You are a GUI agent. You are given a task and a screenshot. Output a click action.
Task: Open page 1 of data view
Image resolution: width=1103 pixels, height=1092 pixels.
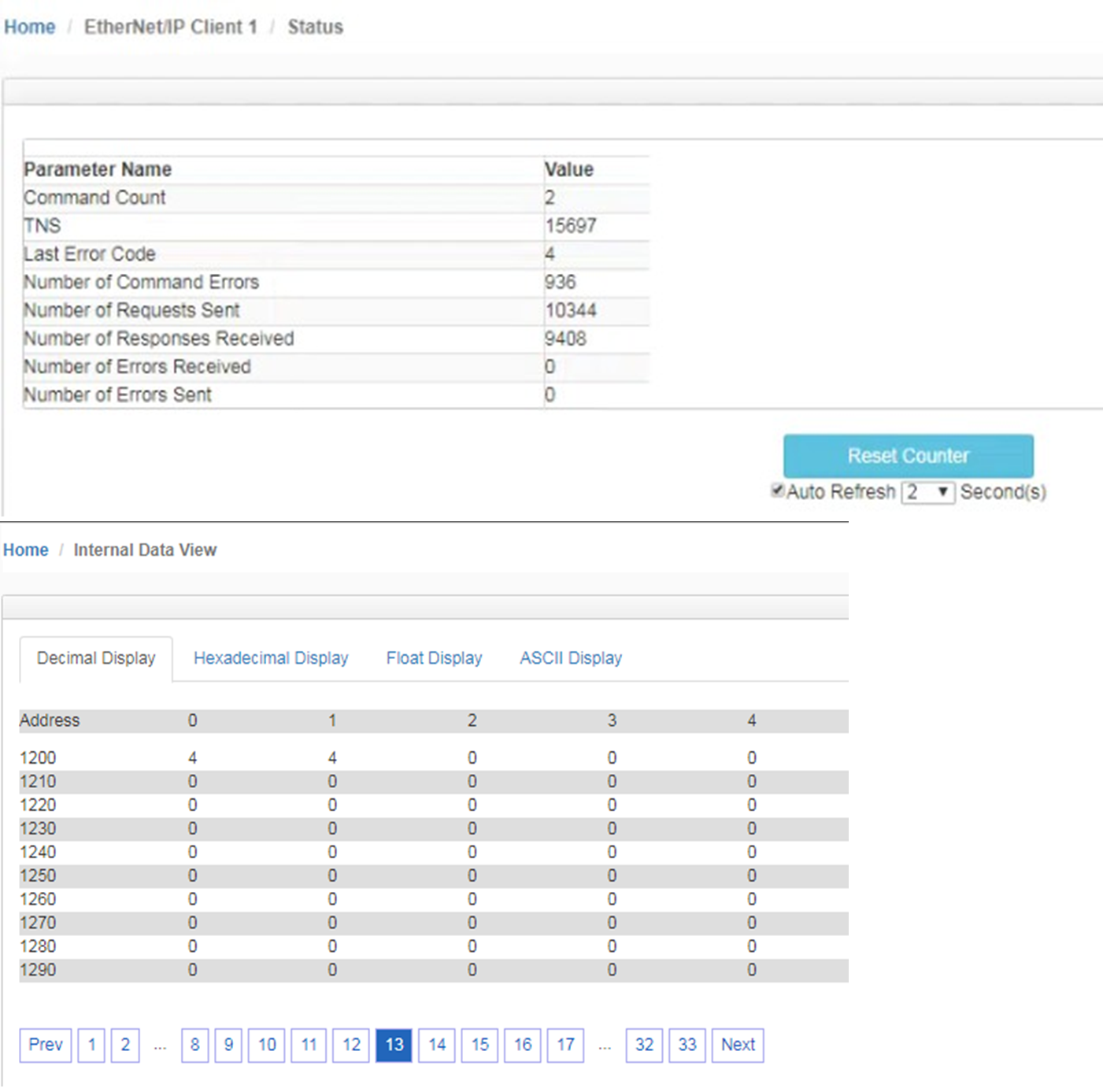92,1045
